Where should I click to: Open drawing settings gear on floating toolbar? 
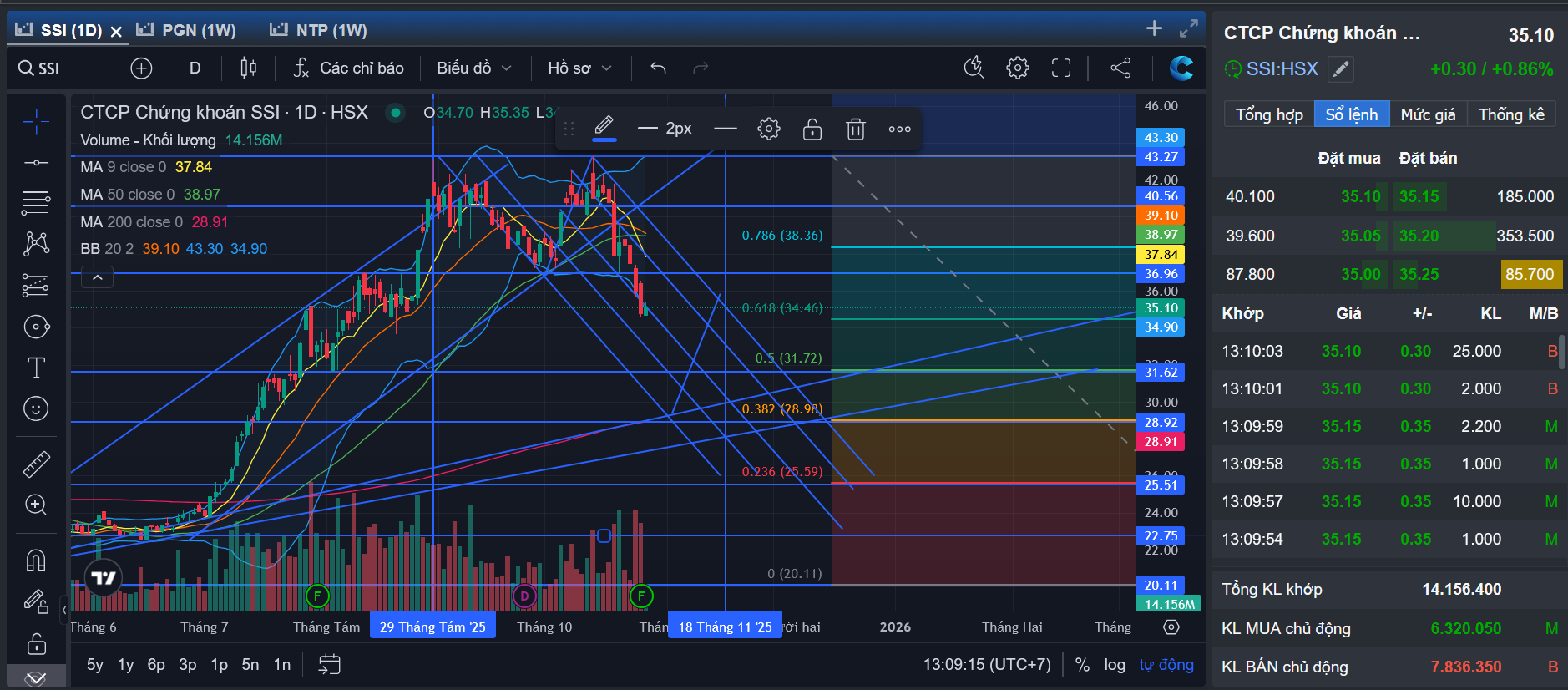[x=769, y=129]
